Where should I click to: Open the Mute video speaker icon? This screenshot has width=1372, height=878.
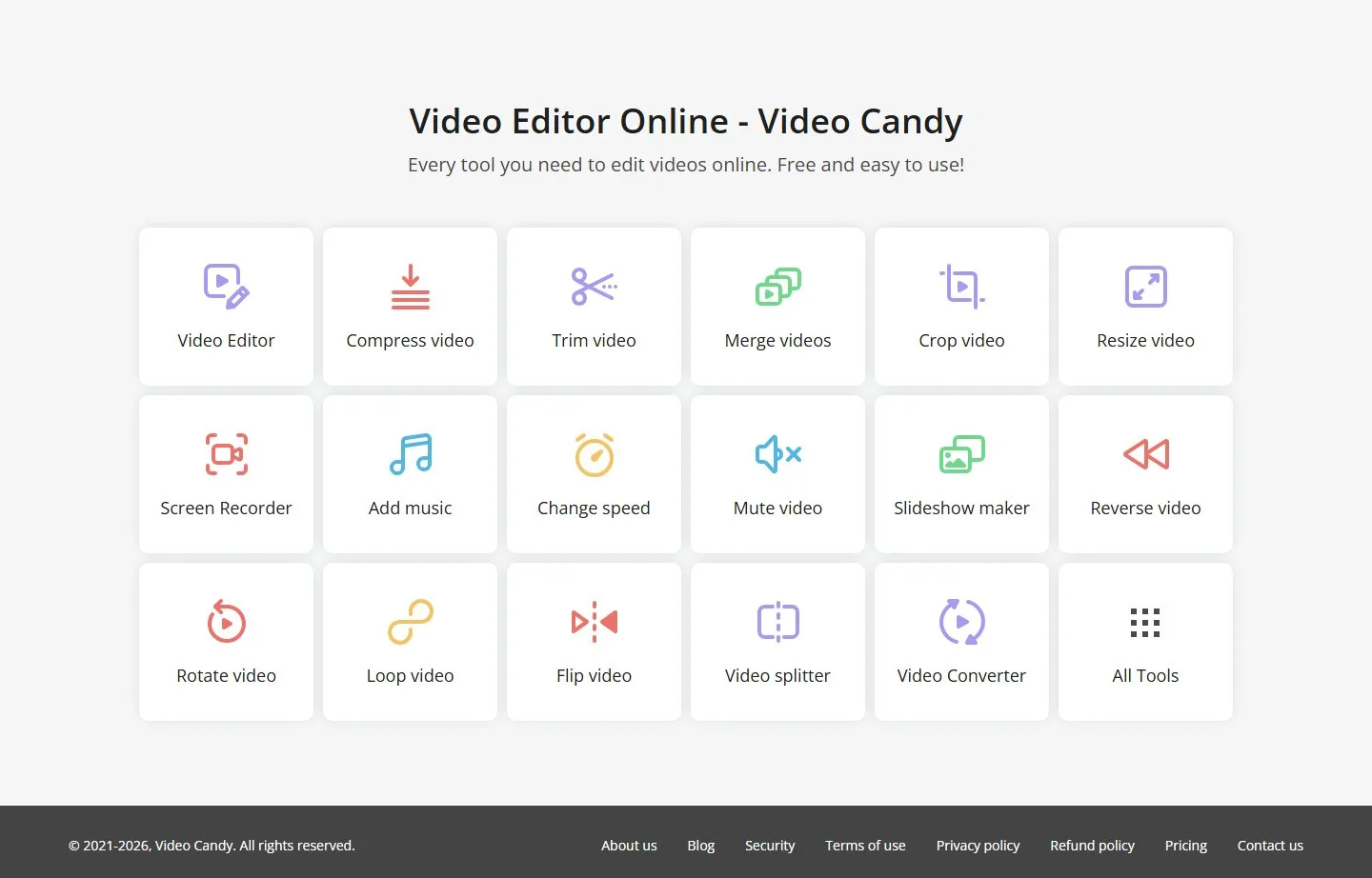pos(778,454)
